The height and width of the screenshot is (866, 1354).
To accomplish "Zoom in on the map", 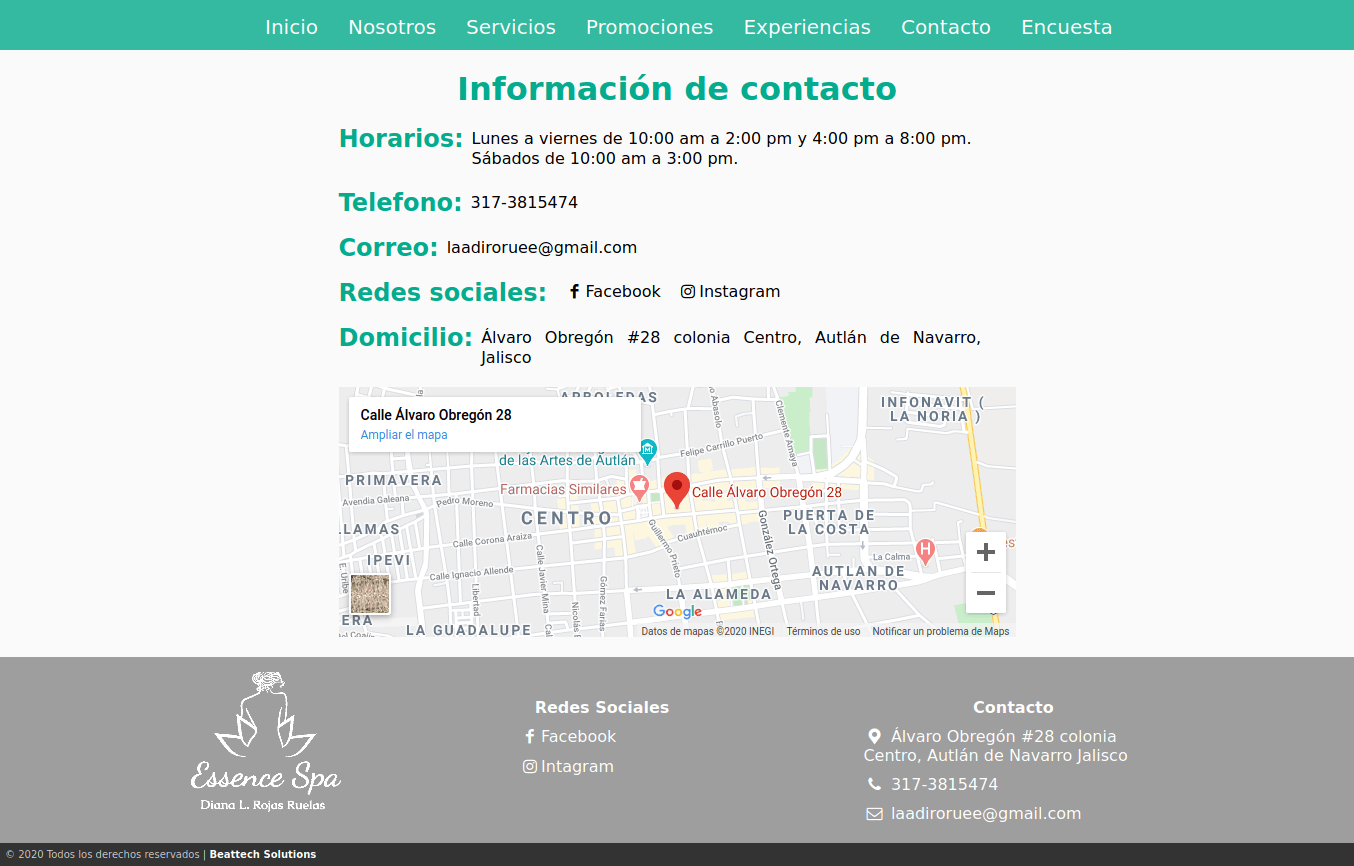I will pyautogui.click(x=985, y=552).
